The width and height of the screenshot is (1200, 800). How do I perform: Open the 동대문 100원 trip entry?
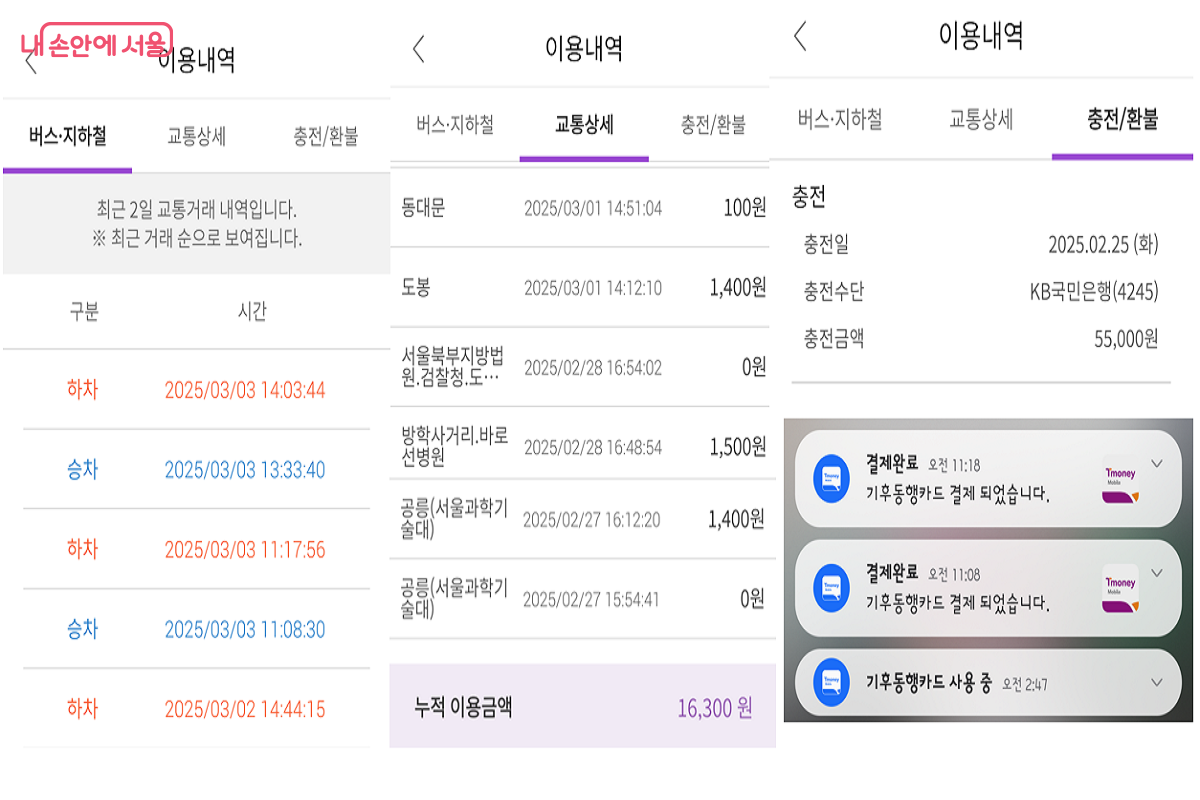(x=582, y=208)
